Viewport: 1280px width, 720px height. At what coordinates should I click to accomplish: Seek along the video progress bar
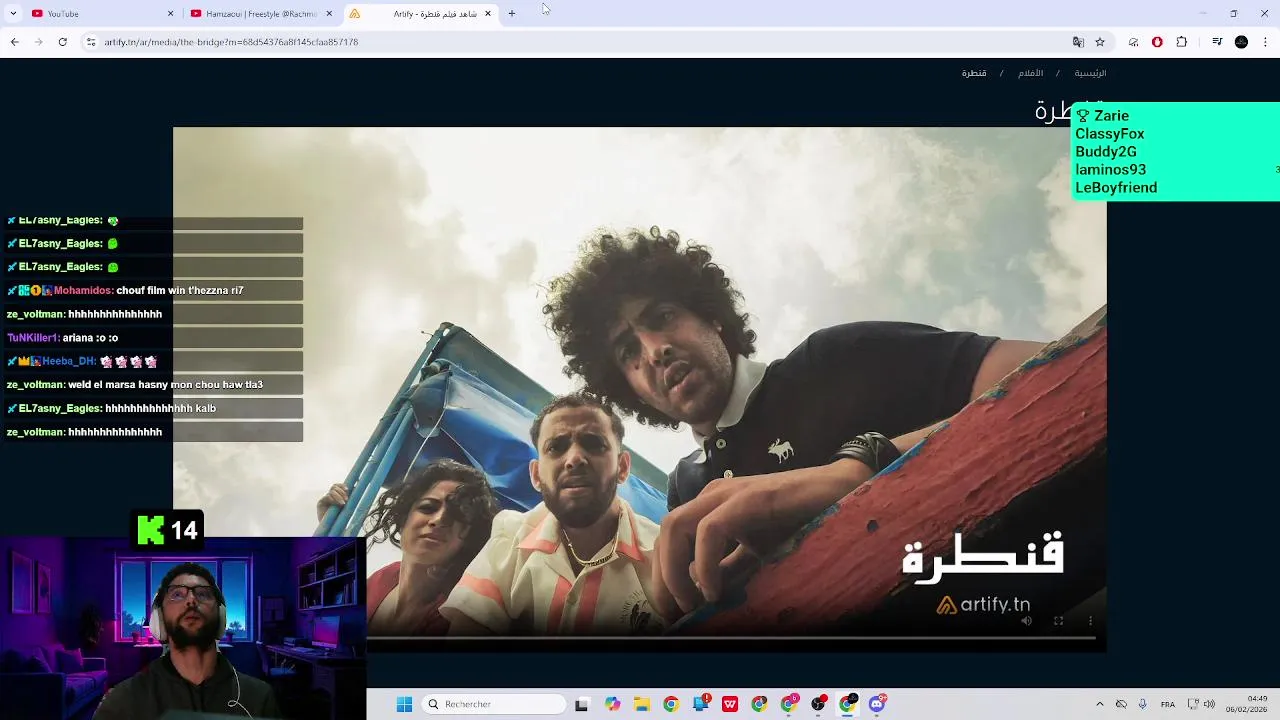click(731, 637)
